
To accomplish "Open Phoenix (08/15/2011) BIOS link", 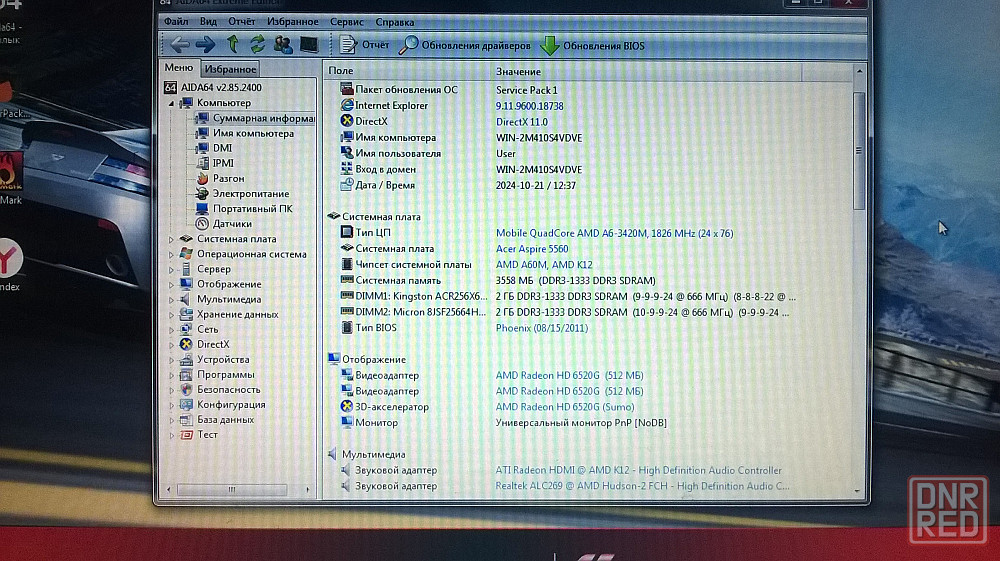I will pos(541,328).
